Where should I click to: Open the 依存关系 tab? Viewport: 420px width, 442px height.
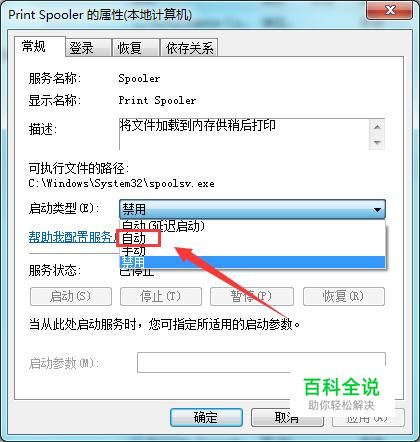coord(189,48)
